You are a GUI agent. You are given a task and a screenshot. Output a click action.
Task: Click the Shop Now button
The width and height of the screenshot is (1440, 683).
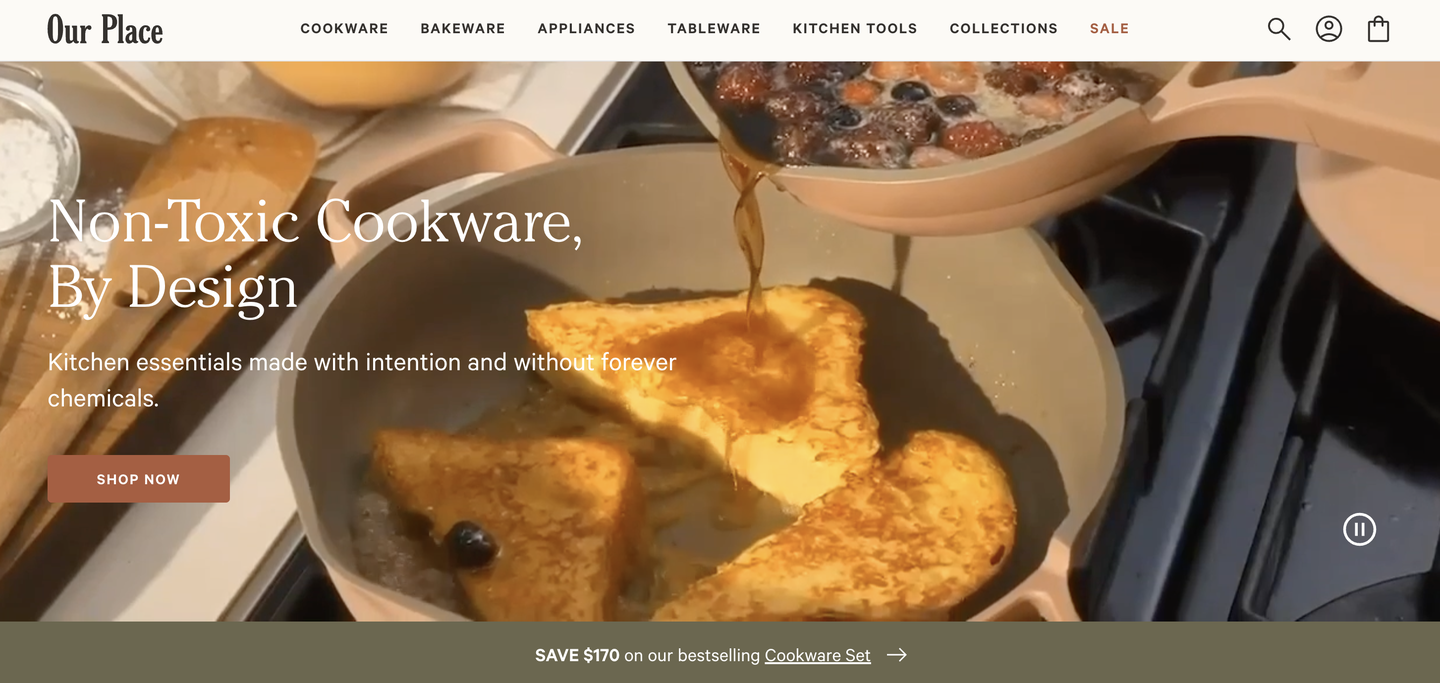(x=139, y=479)
